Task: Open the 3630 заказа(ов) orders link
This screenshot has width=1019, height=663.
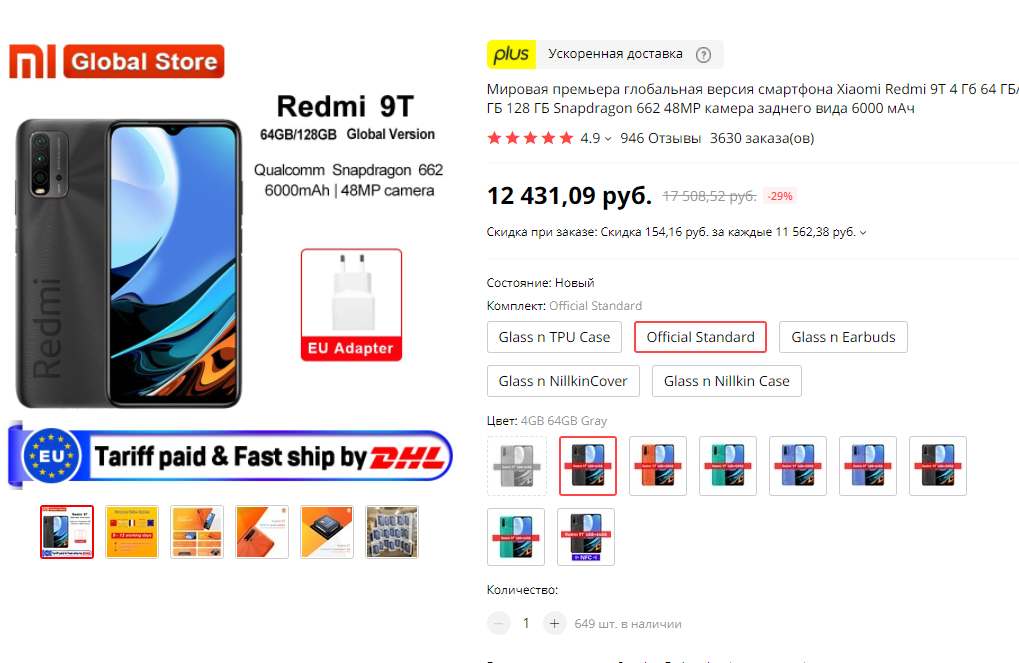Action: pos(762,138)
